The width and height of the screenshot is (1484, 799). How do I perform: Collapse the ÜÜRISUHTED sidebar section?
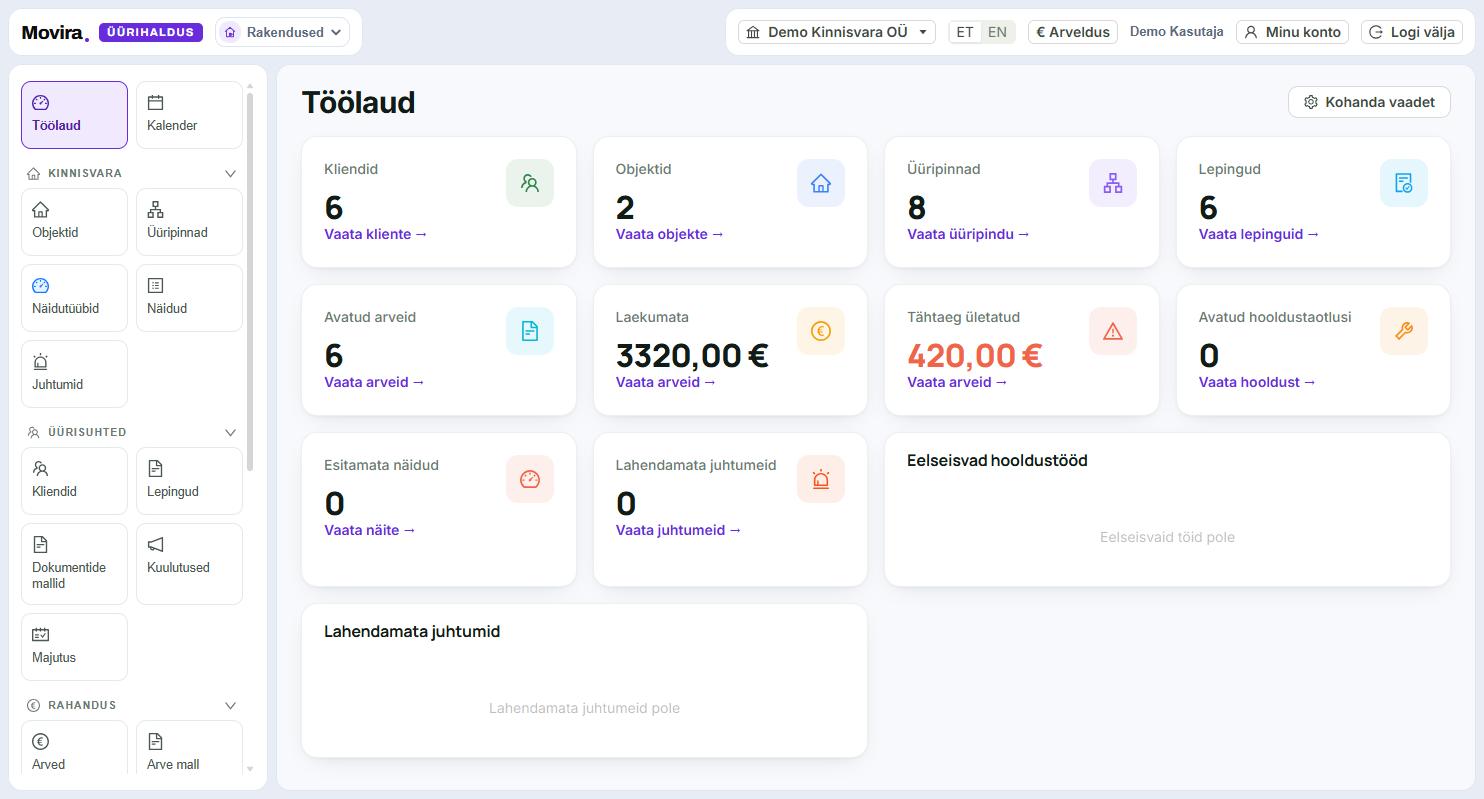tap(230, 432)
